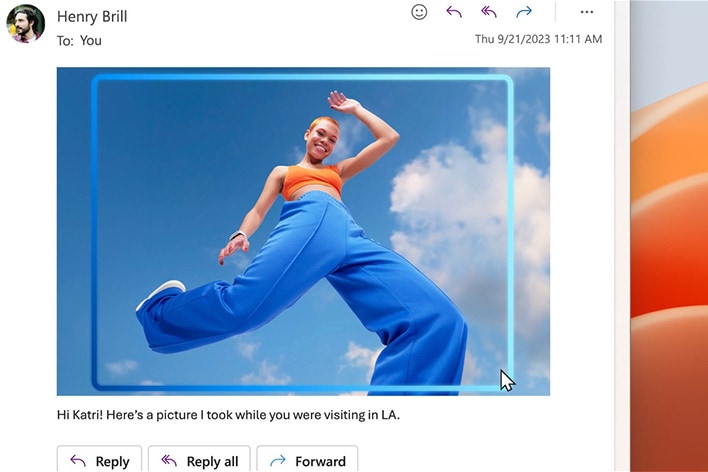Open the more actions ellipsis menu
Image resolution: width=708 pixels, height=472 pixels.
[x=587, y=12]
